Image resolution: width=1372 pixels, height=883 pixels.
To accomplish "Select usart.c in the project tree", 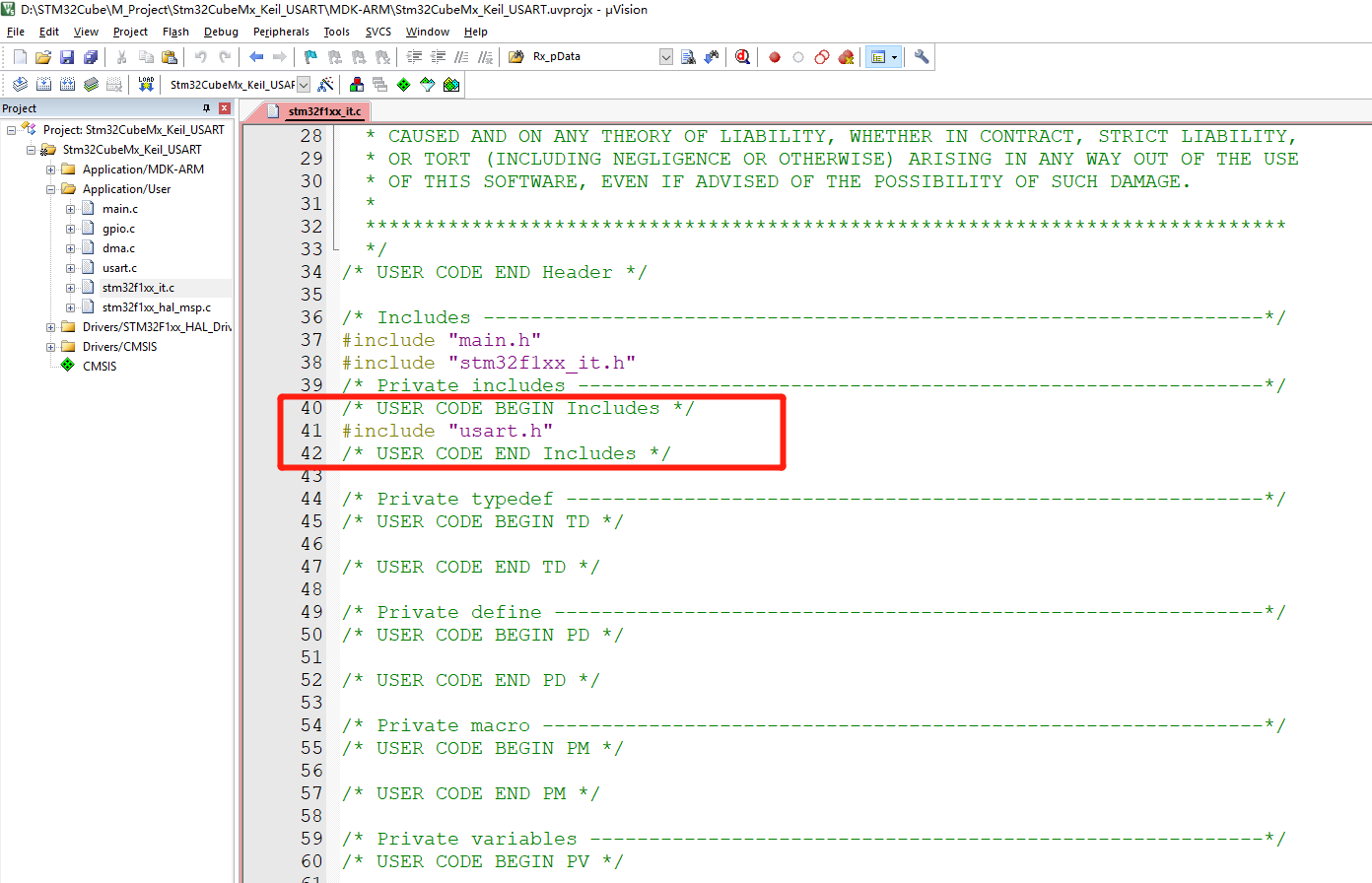I will coord(120,267).
